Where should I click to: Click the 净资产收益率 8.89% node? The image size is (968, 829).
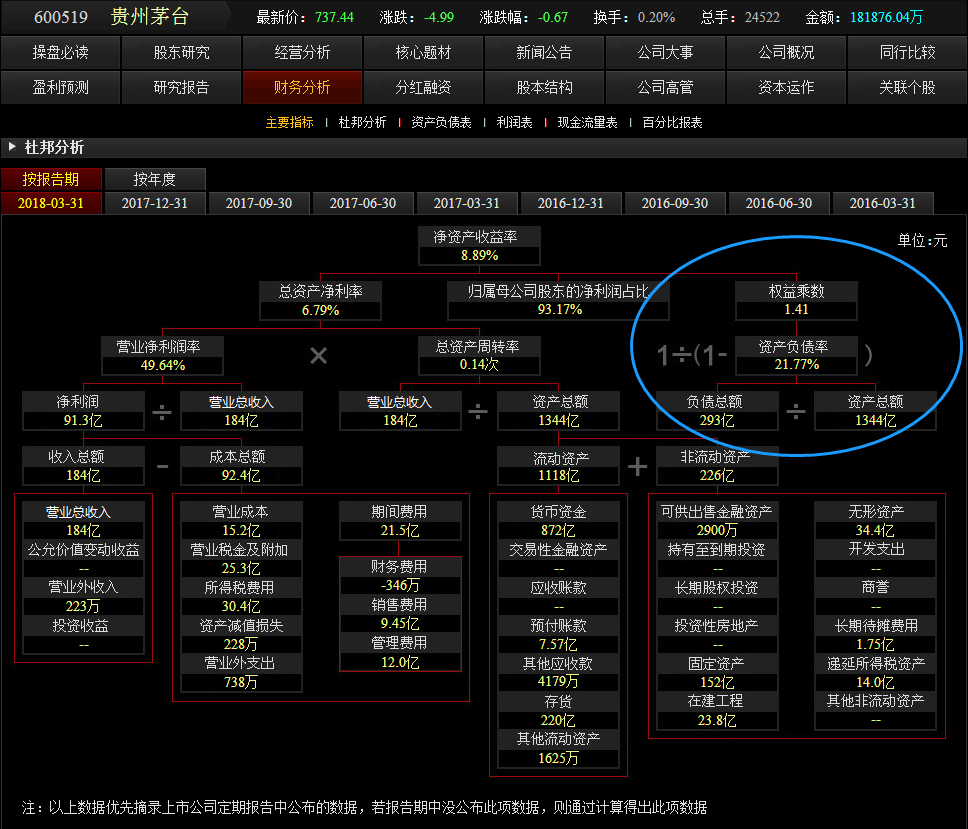click(x=479, y=246)
